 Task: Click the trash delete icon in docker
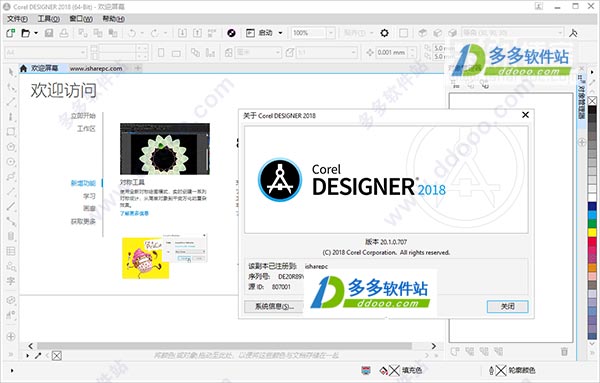coord(564,351)
